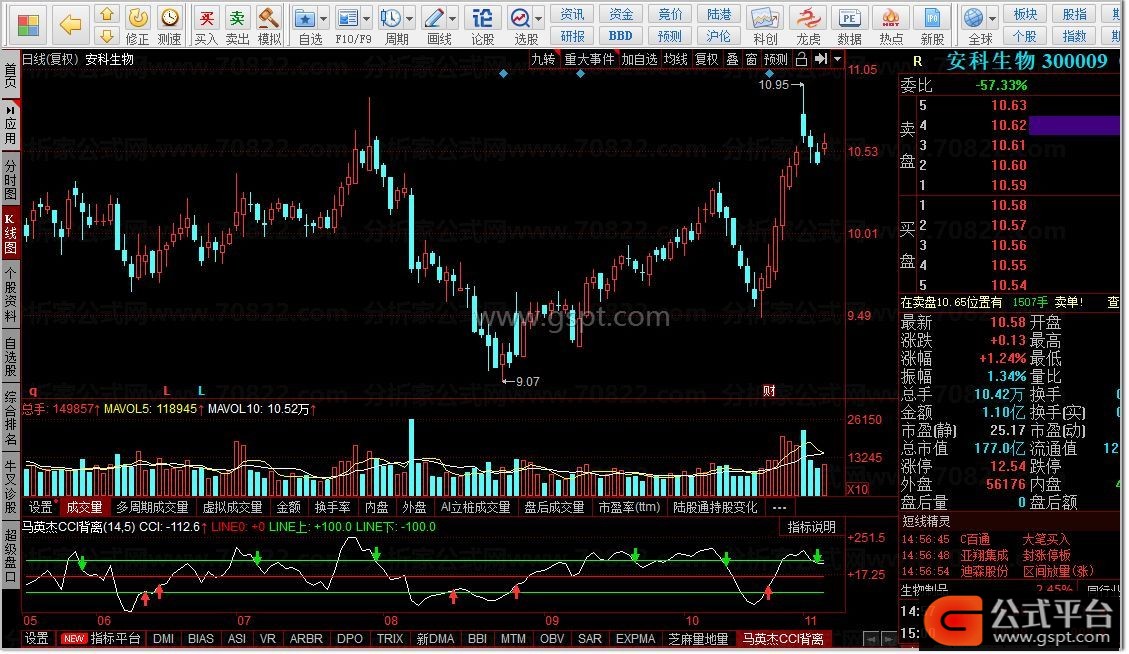
Task: Open the 数据 PE data icon
Action: click(850, 25)
